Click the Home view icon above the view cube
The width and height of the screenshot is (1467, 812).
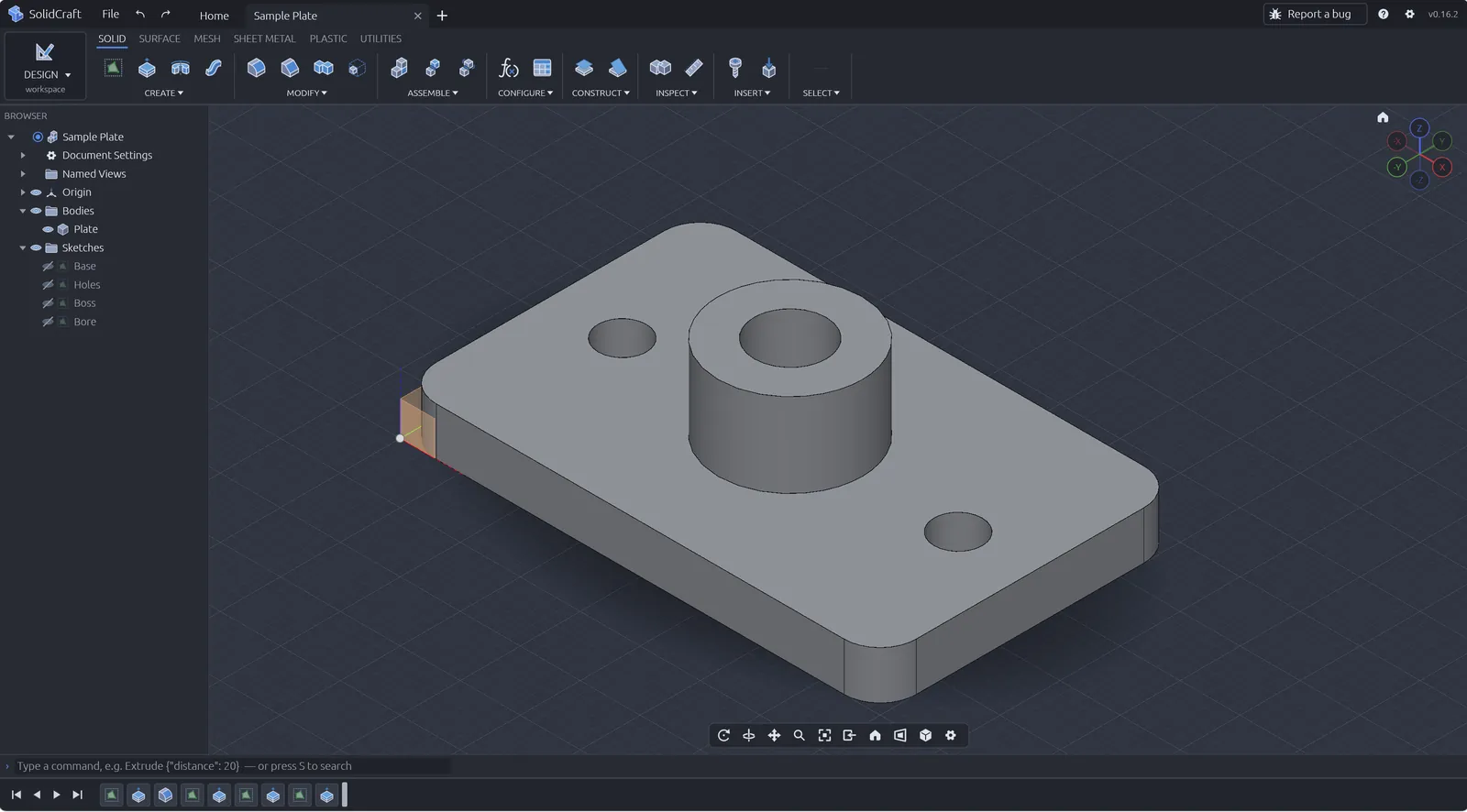coord(1383,117)
